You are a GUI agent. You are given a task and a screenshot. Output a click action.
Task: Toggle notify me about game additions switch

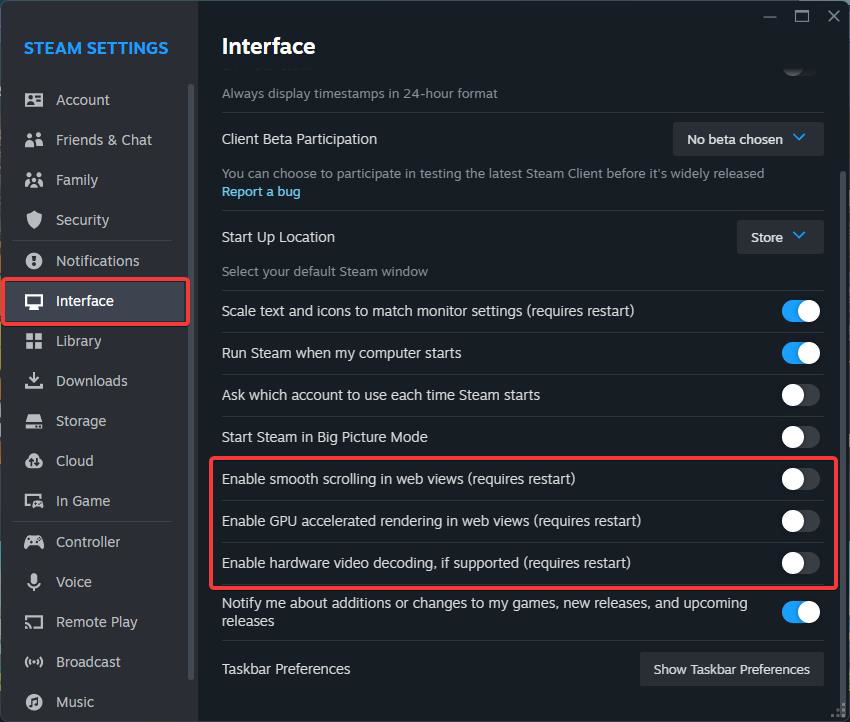coord(800,612)
